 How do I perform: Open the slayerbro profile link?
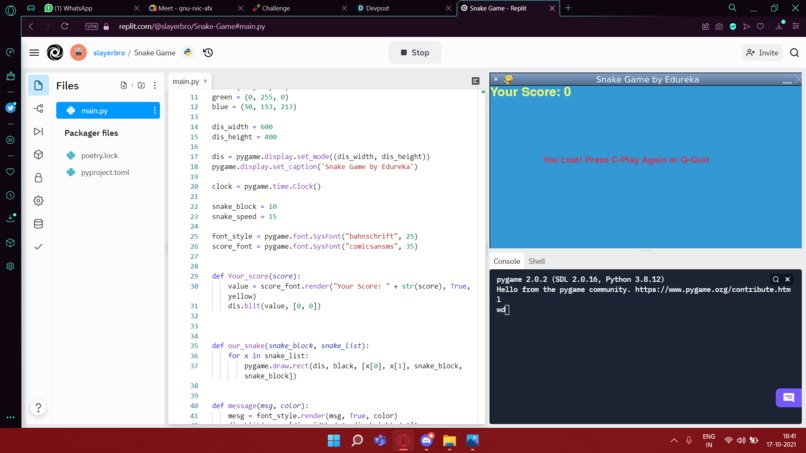(109, 53)
